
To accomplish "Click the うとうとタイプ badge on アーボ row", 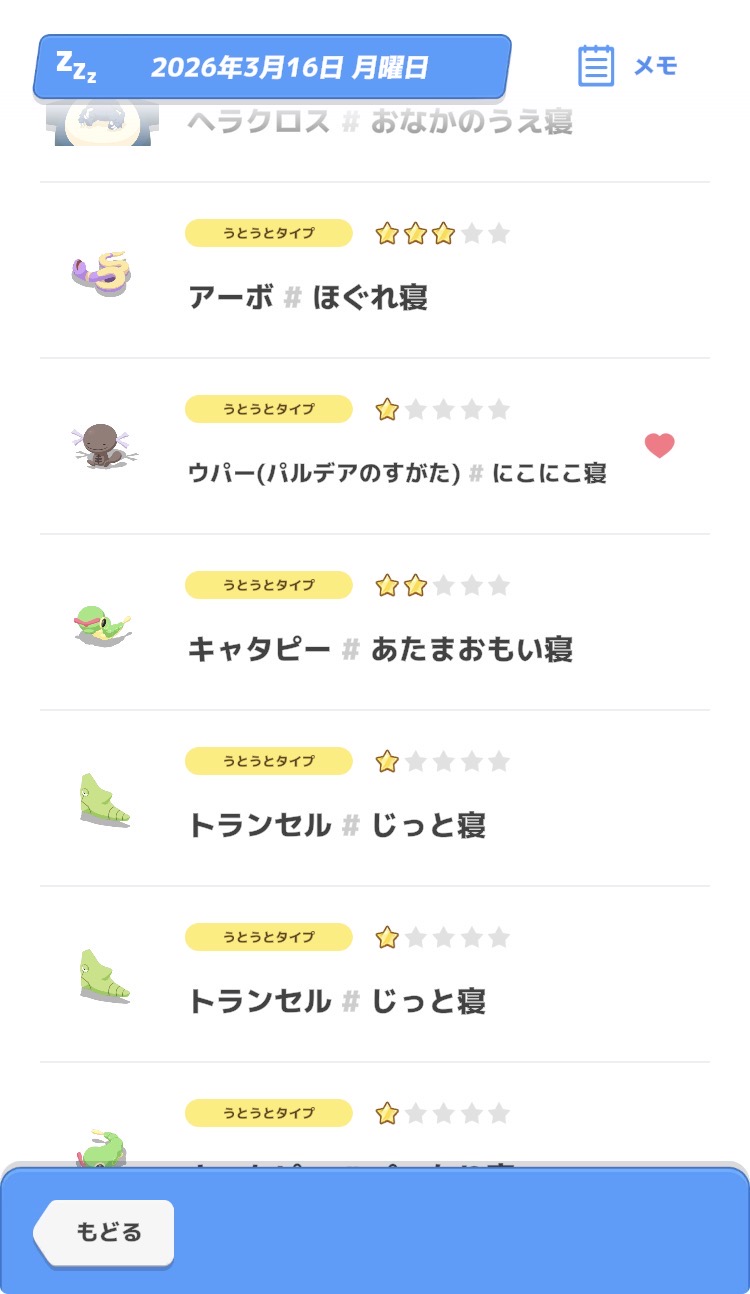I will [x=268, y=233].
